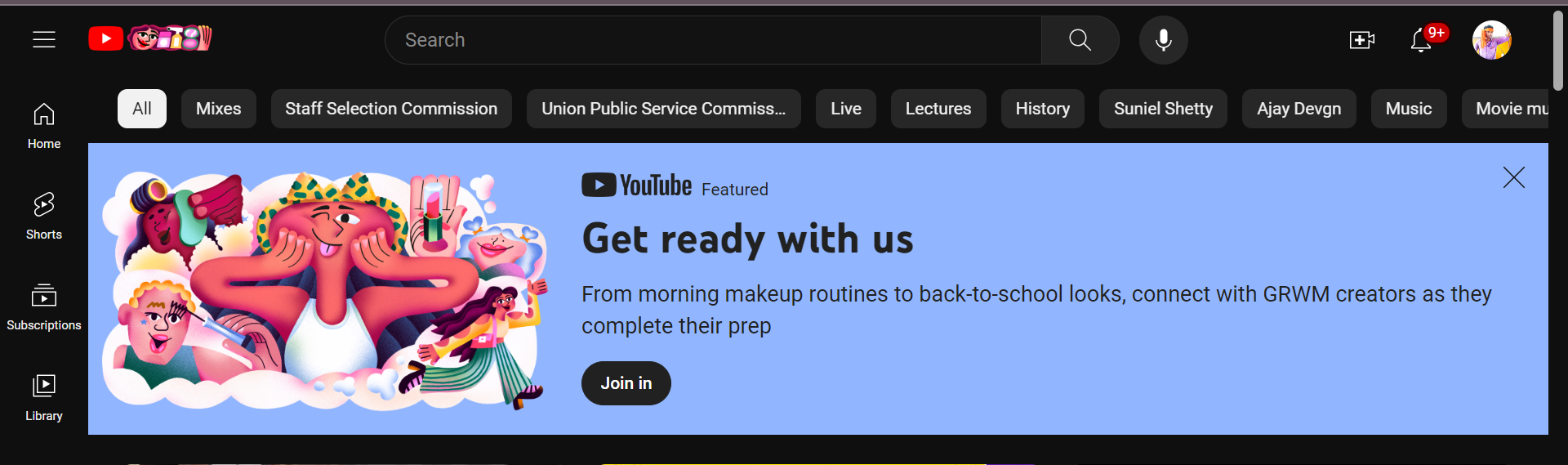Select the Suniel Shetty chip

[x=1164, y=109]
